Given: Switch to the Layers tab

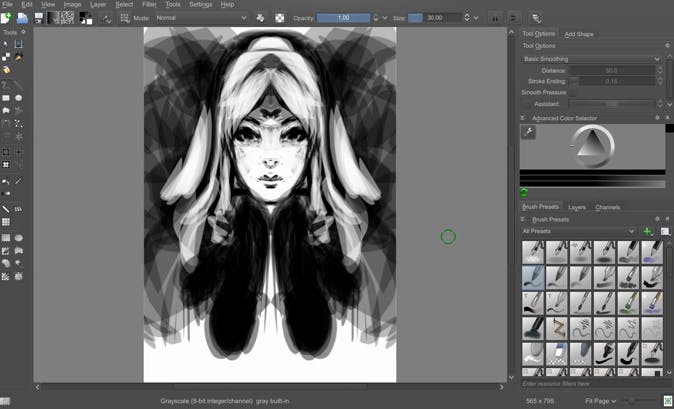Looking at the screenshot, I should (x=577, y=207).
